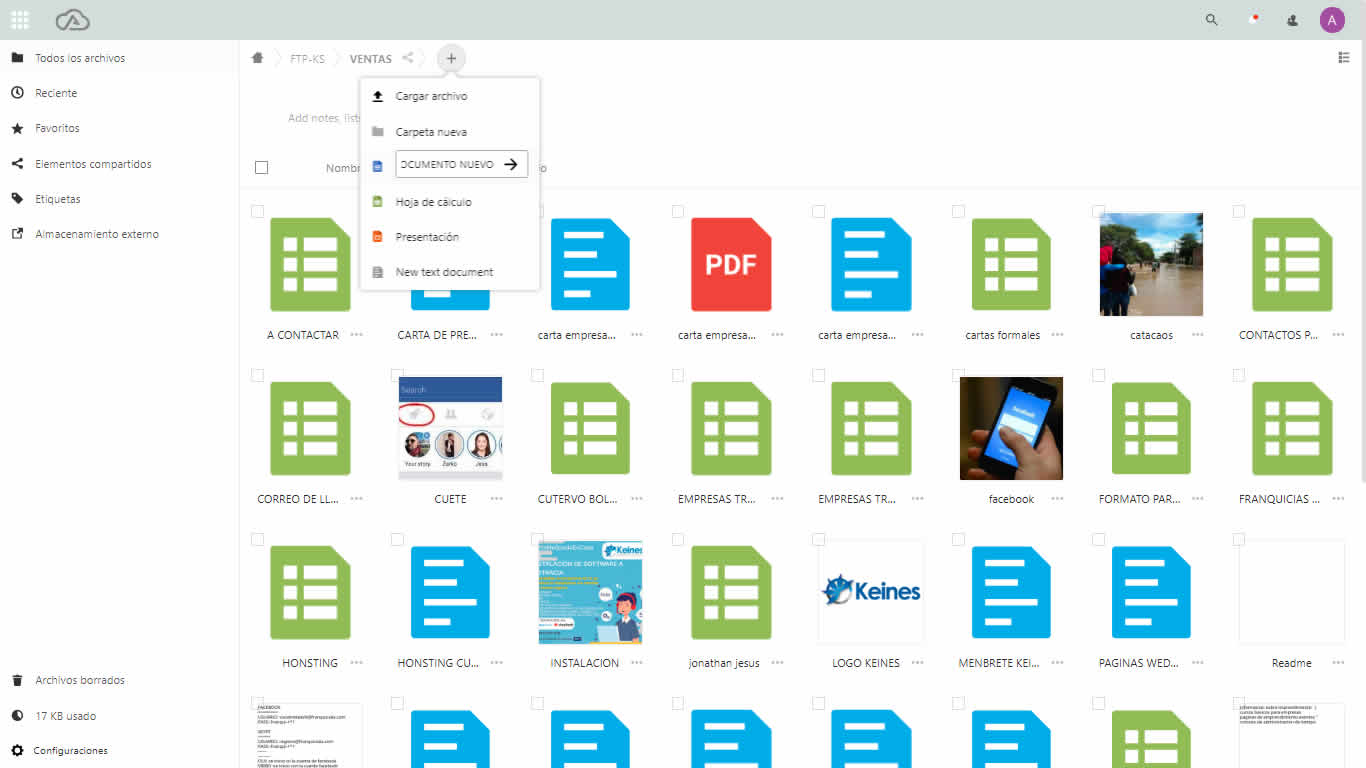Open the catacaos photo thumbnail
Image resolution: width=1366 pixels, height=768 pixels.
[x=1151, y=264]
